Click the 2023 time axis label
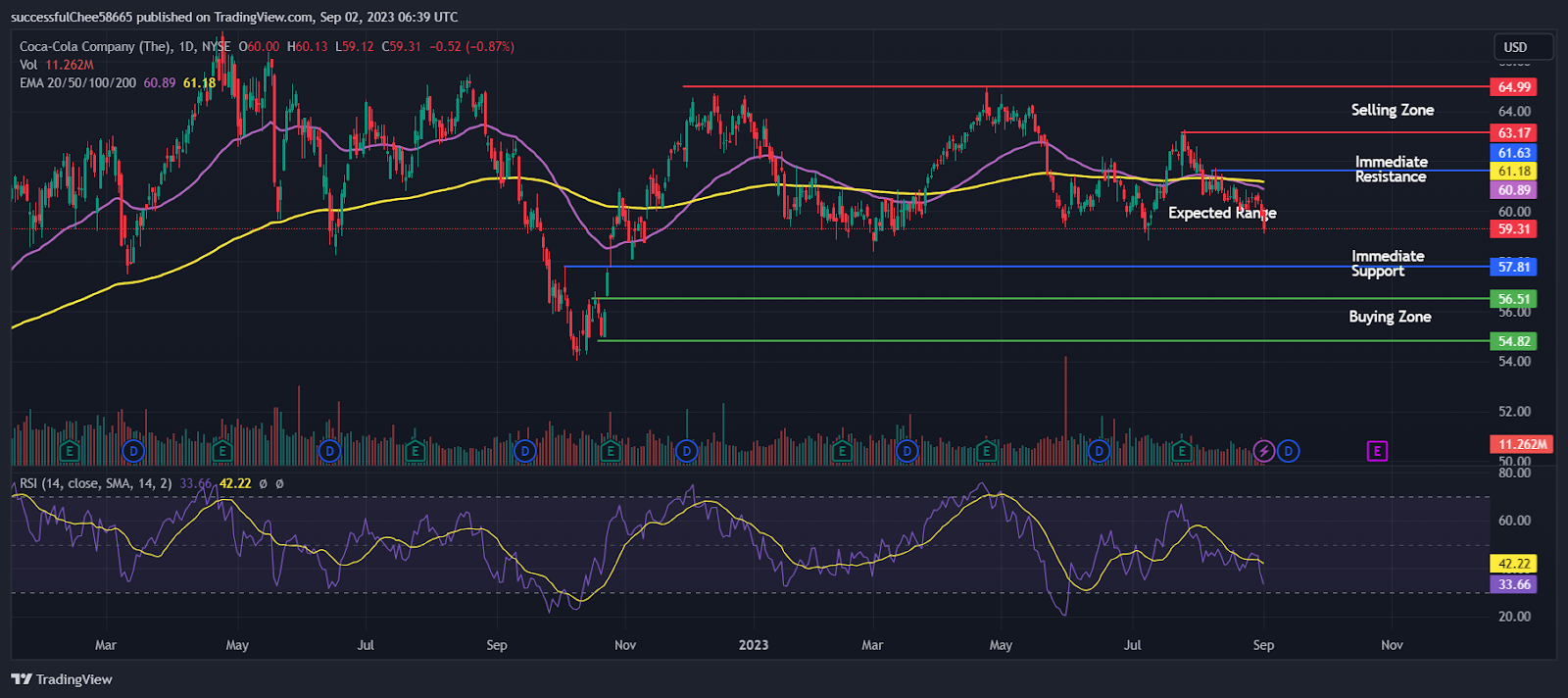Viewport: 1568px width, 698px height. pyautogui.click(x=754, y=645)
